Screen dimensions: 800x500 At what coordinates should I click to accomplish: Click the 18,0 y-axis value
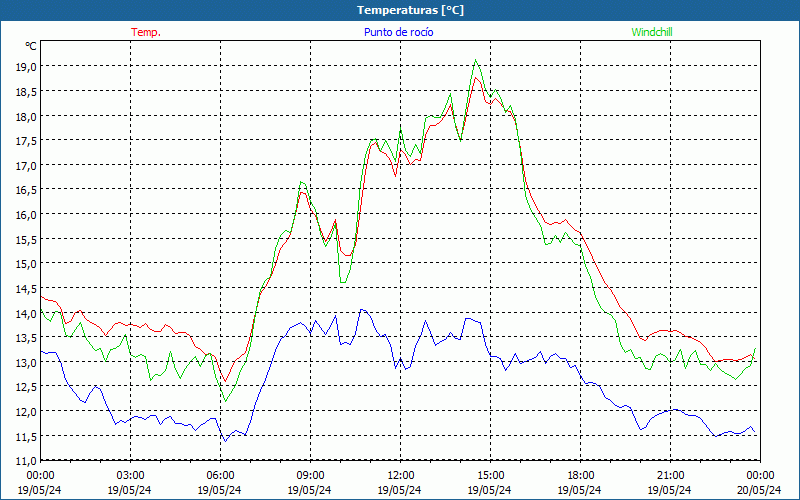click(x=26, y=116)
